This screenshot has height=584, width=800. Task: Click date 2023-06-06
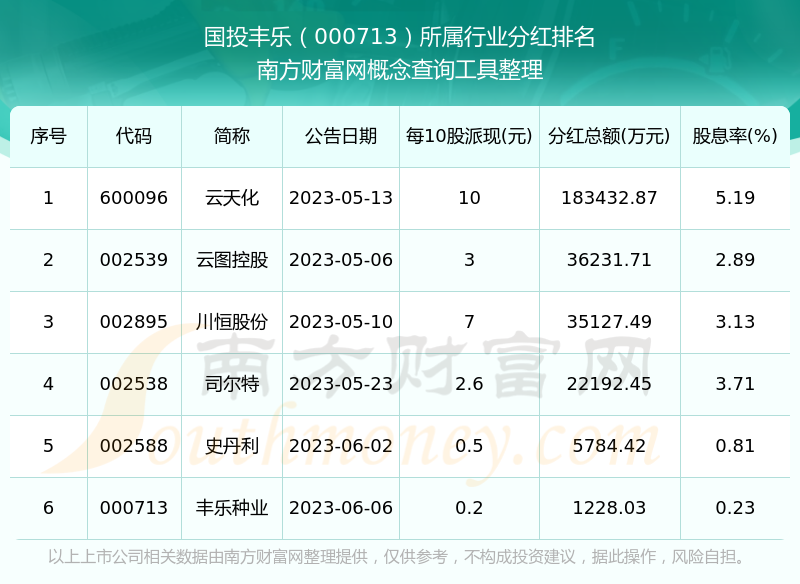(x=341, y=508)
